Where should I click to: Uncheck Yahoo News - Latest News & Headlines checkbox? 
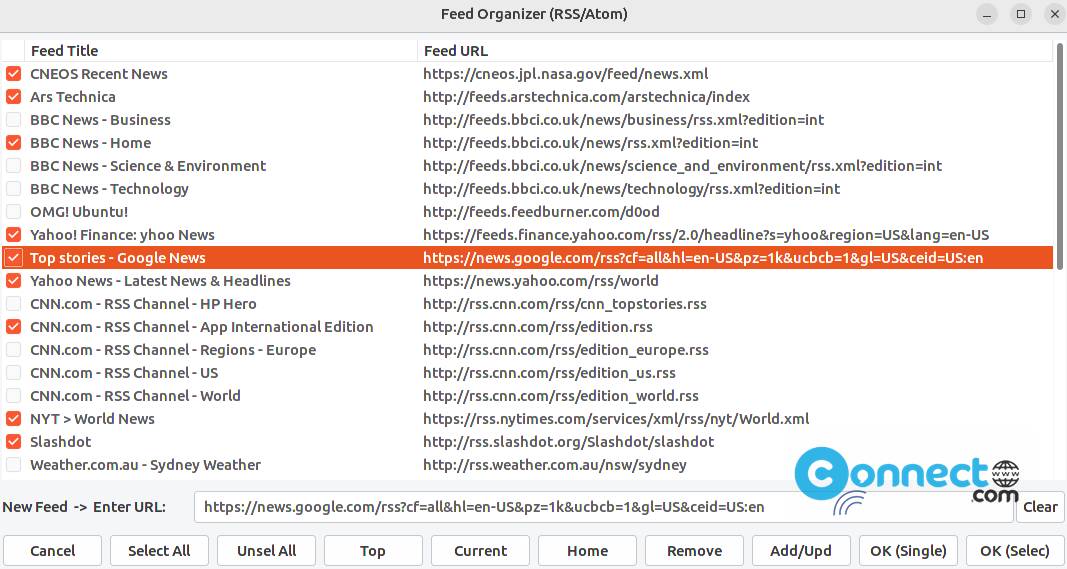[x=14, y=280]
